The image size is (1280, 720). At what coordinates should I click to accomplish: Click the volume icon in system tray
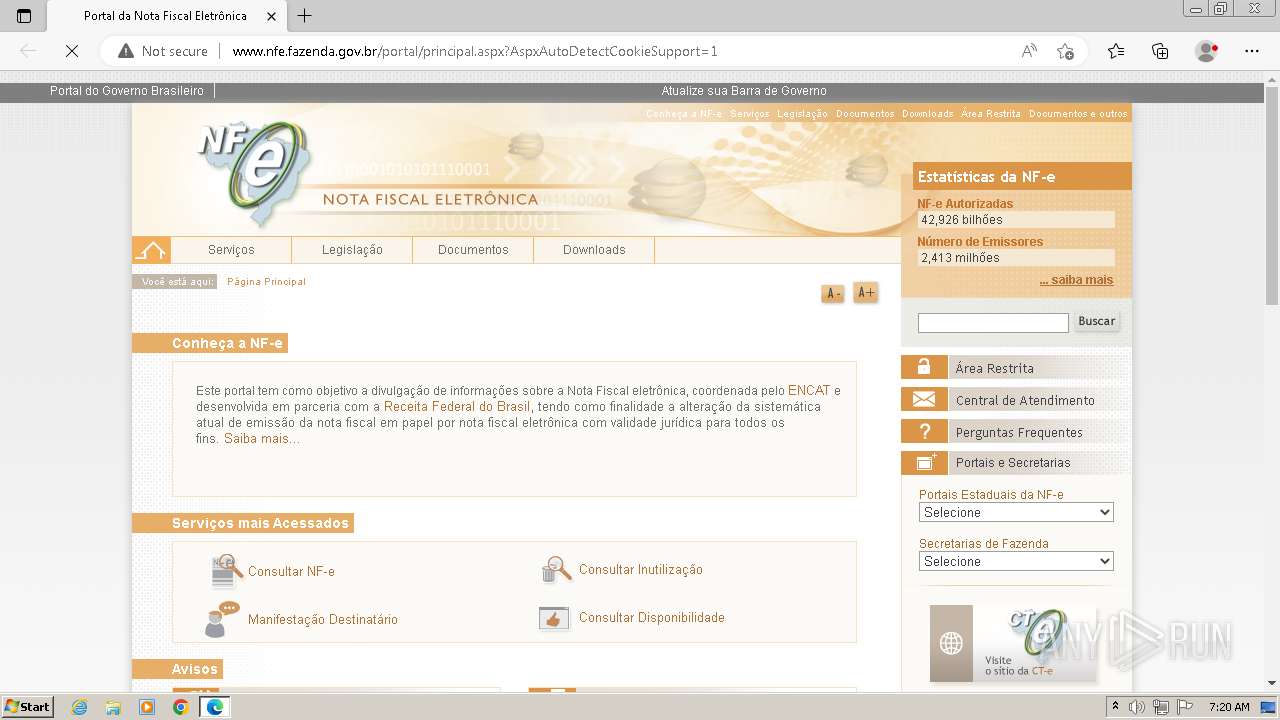click(1137, 707)
